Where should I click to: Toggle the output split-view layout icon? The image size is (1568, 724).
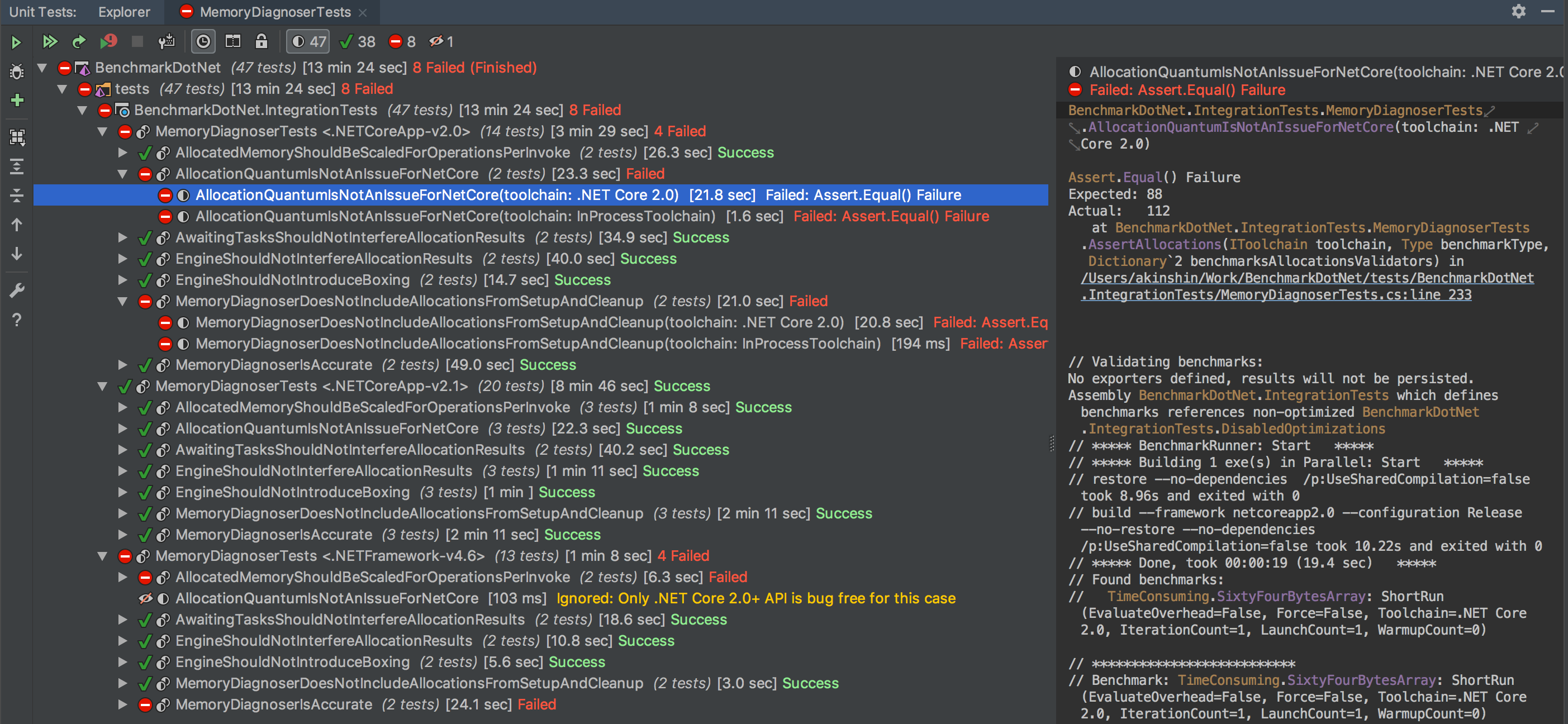tap(233, 41)
